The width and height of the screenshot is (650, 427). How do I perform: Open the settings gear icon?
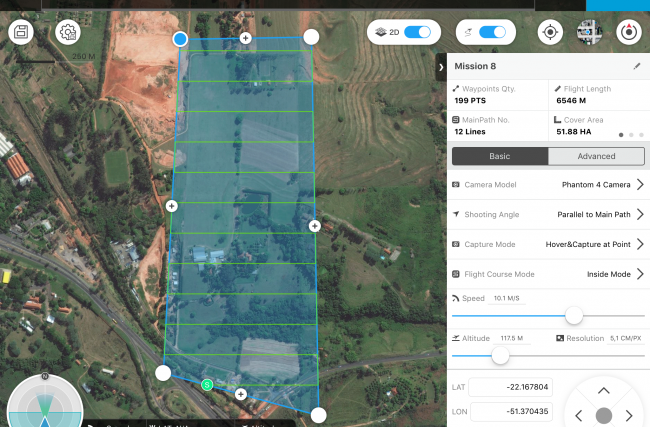(68, 32)
